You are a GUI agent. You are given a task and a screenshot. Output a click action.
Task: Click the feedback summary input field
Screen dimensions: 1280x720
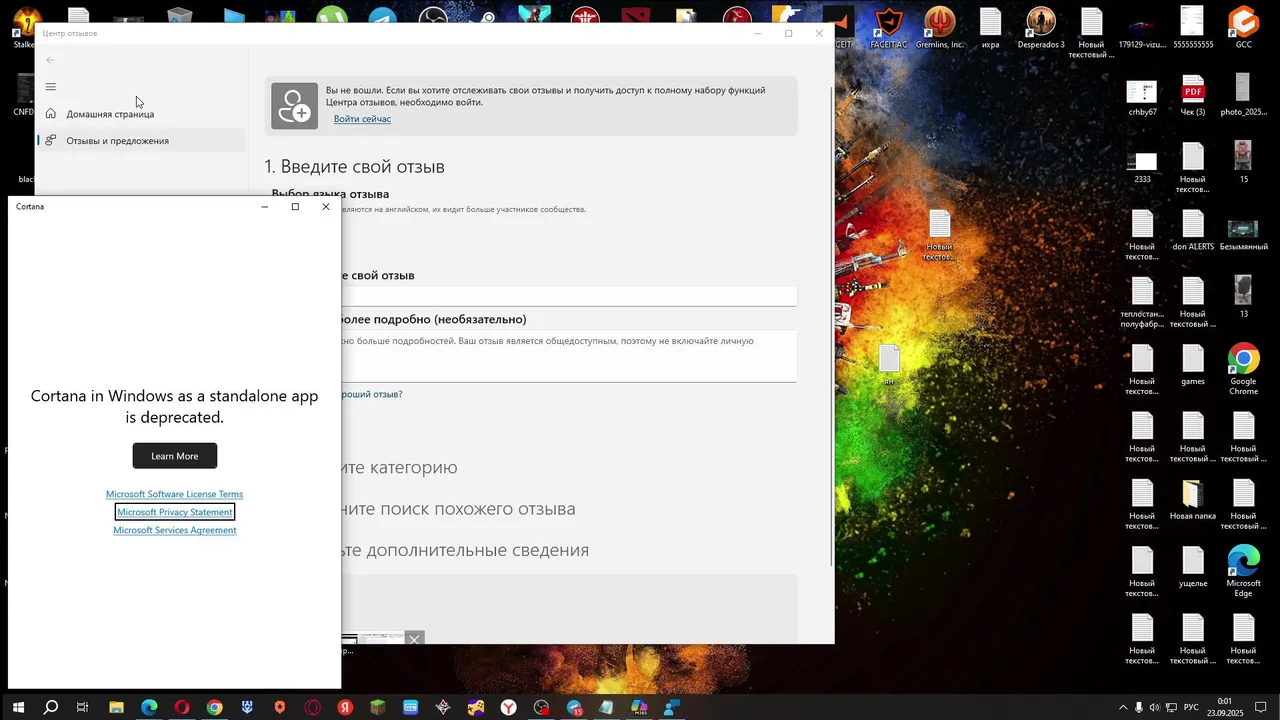pos(569,296)
